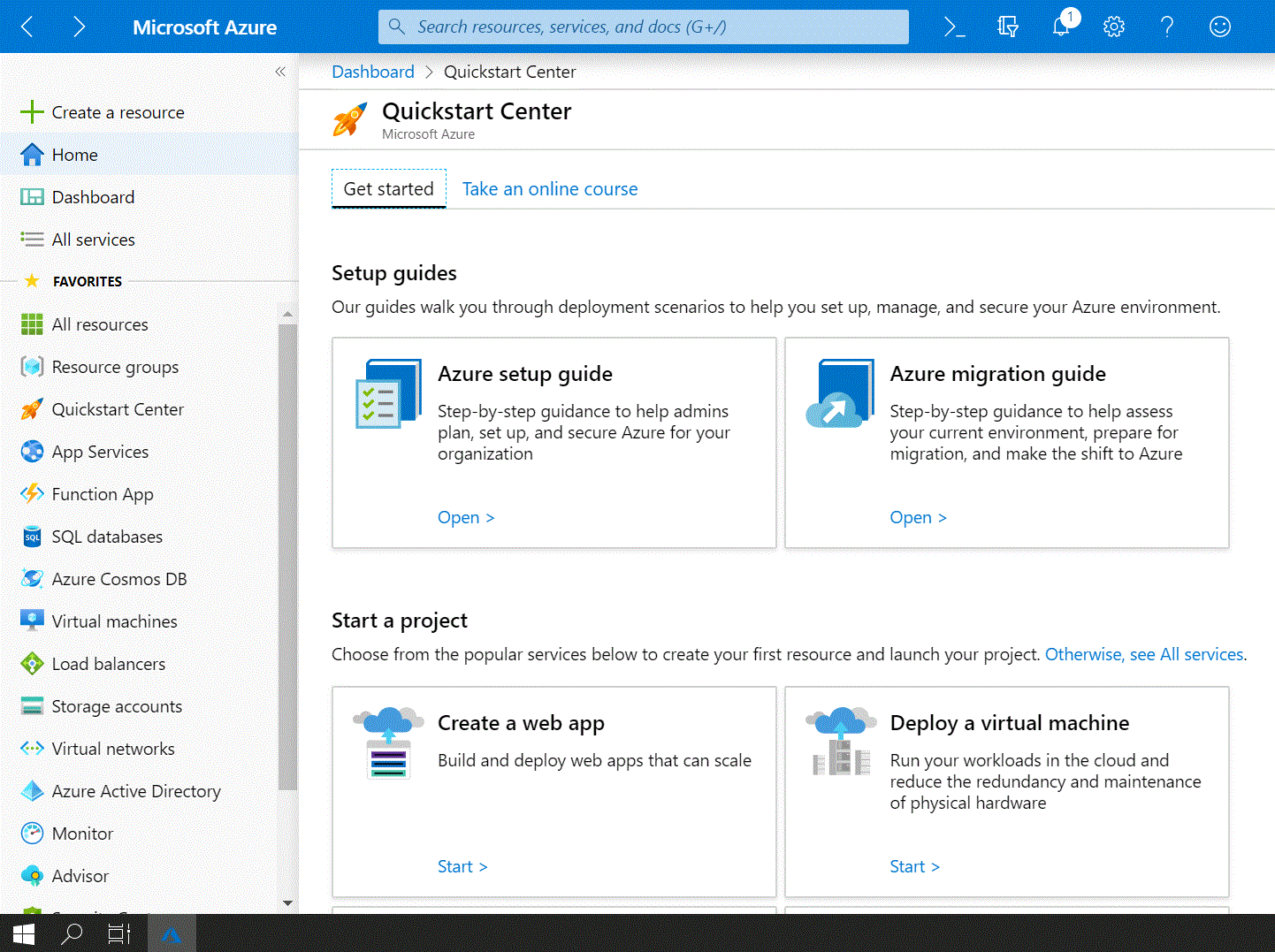This screenshot has height=952, width=1275.
Task: Click the Dashboard icon in sidebar
Action: pos(32,197)
